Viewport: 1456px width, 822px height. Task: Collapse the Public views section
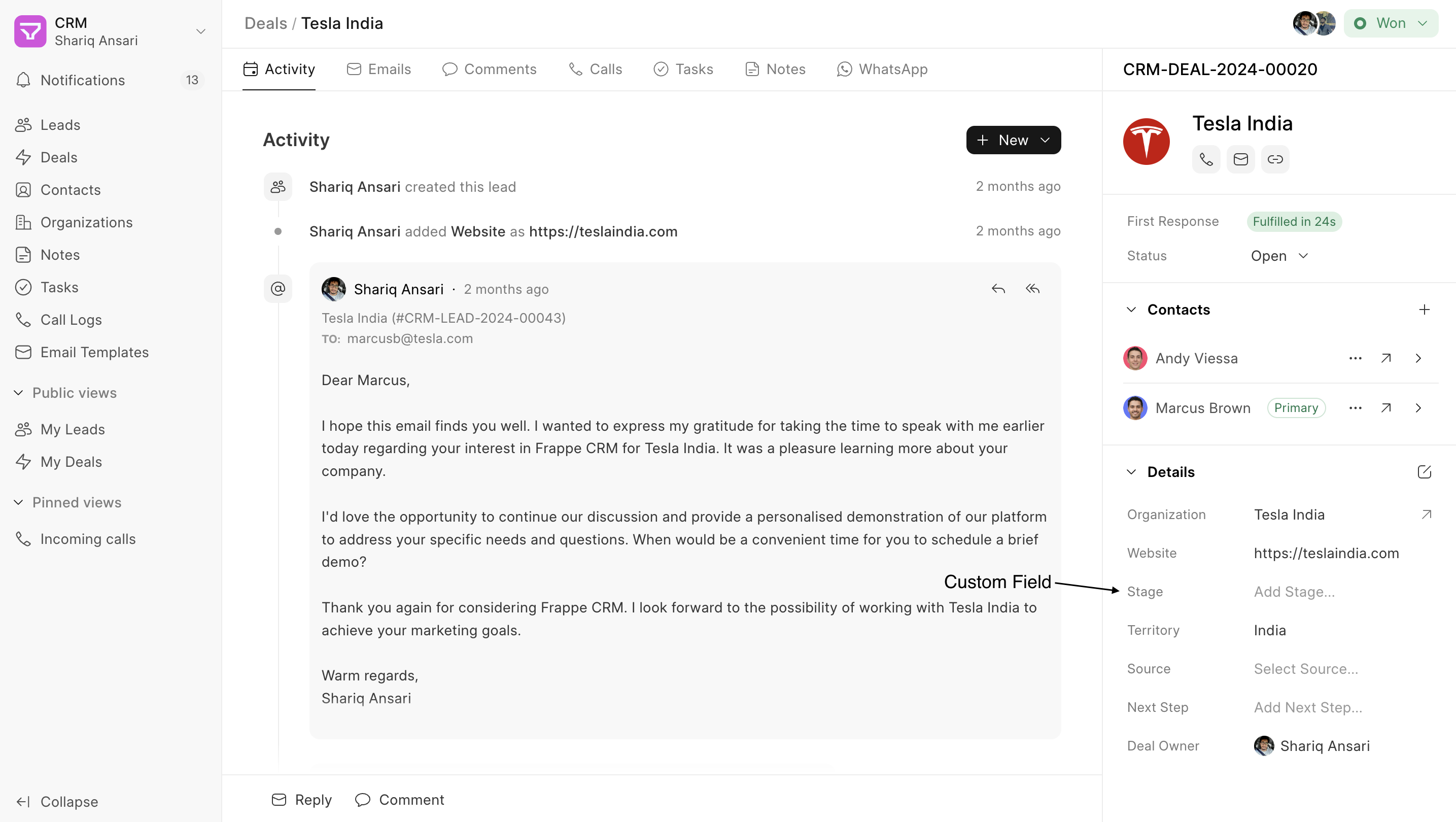tap(19, 392)
